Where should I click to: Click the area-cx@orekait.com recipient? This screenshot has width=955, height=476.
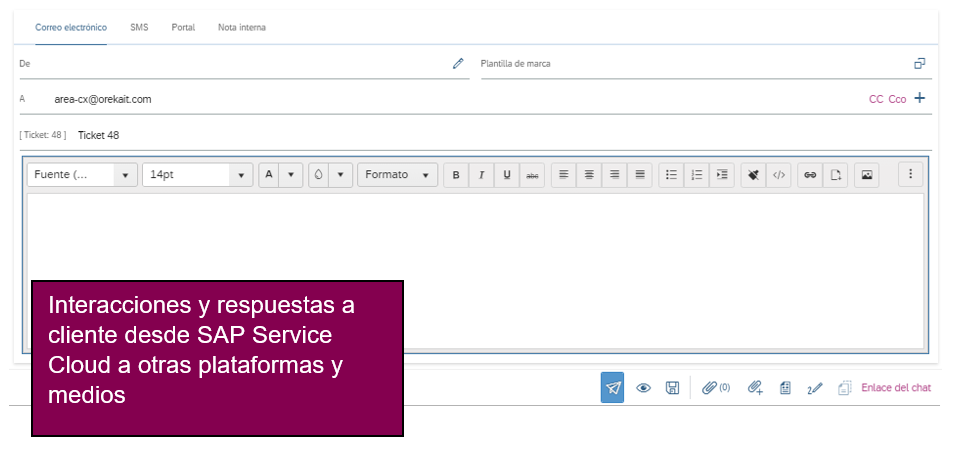pyautogui.click(x=103, y=99)
